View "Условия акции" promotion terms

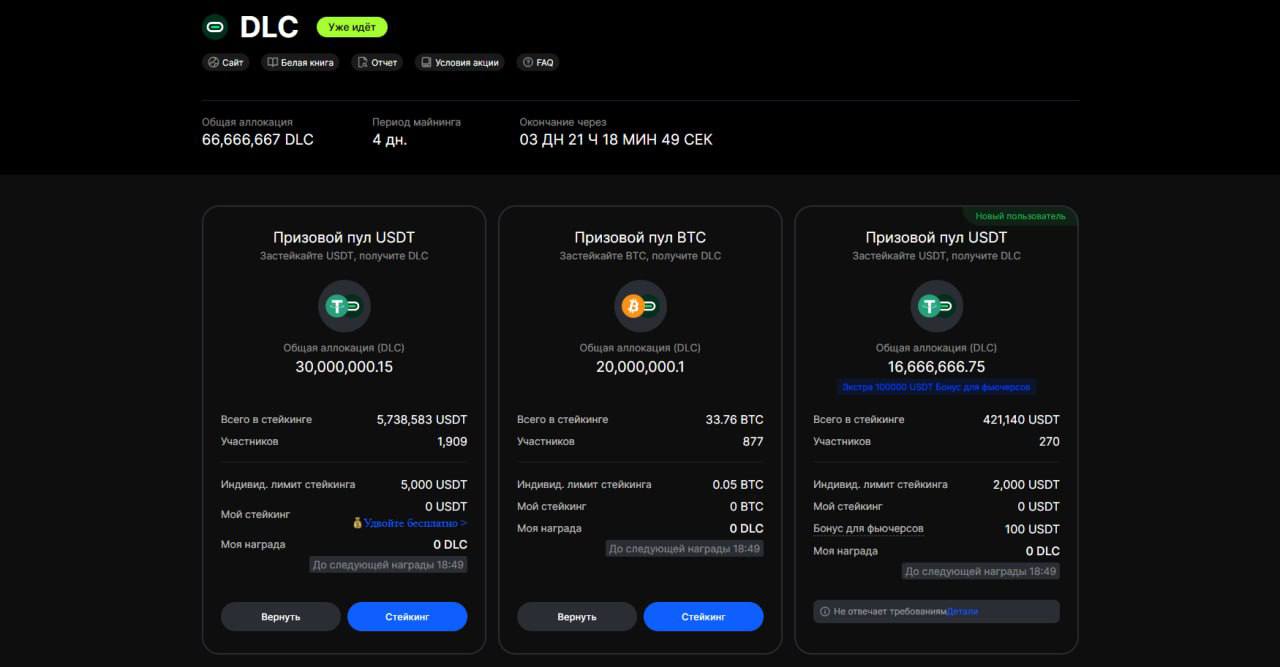click(x=459, y=62)
